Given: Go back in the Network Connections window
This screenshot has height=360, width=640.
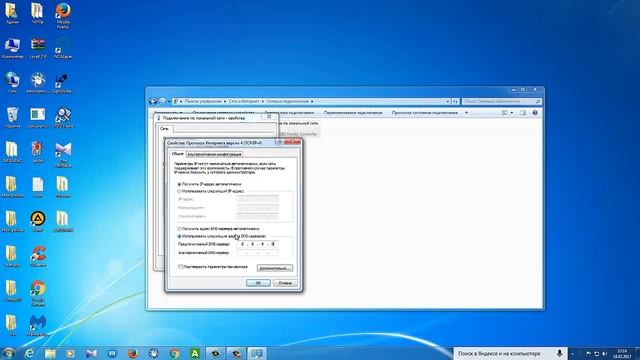Looking at the screenshot, I should pos(153,101).
